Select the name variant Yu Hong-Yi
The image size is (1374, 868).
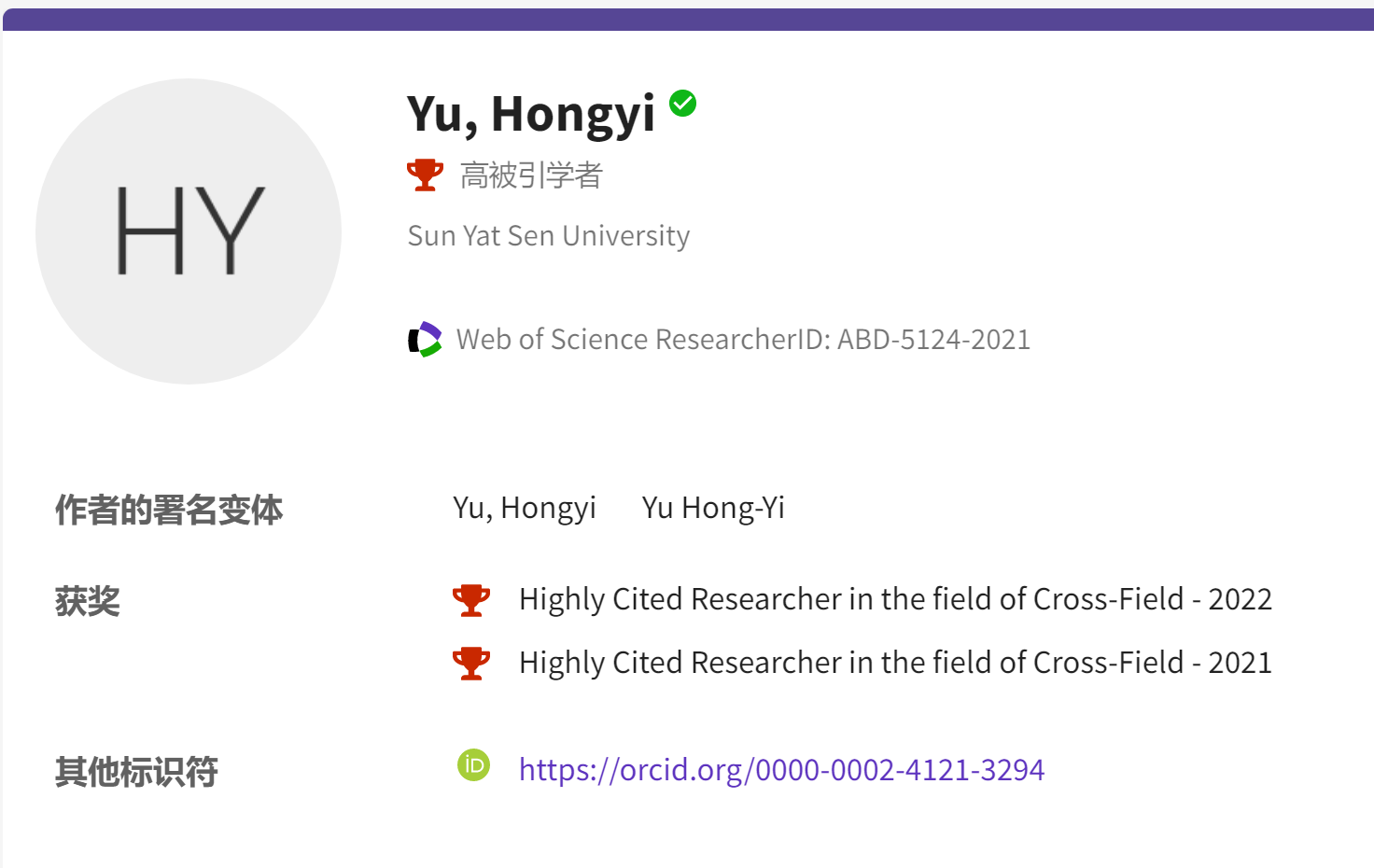(713, 508)
